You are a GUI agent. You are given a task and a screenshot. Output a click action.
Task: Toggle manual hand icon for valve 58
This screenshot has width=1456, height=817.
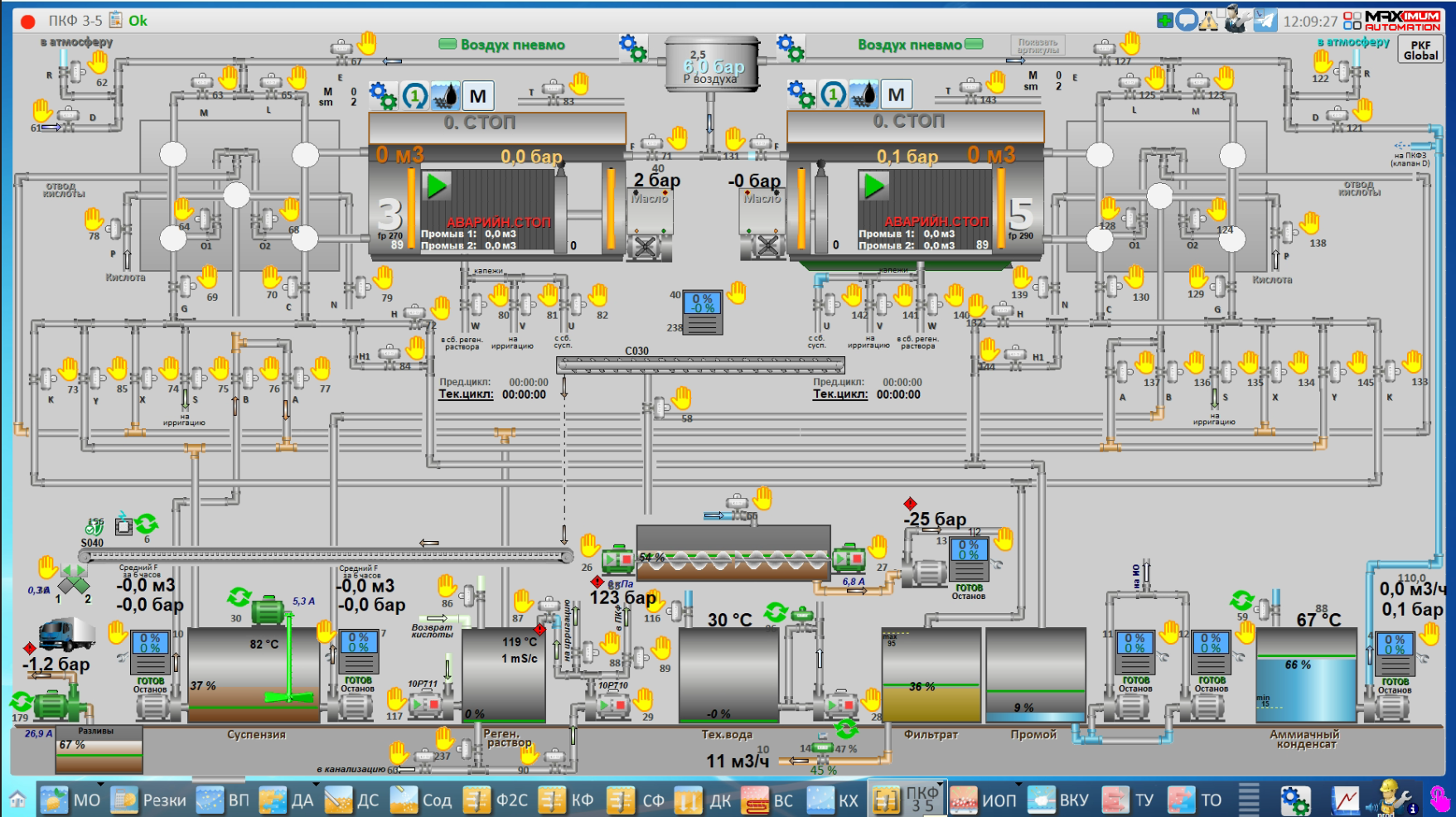(x=681, y=399)
